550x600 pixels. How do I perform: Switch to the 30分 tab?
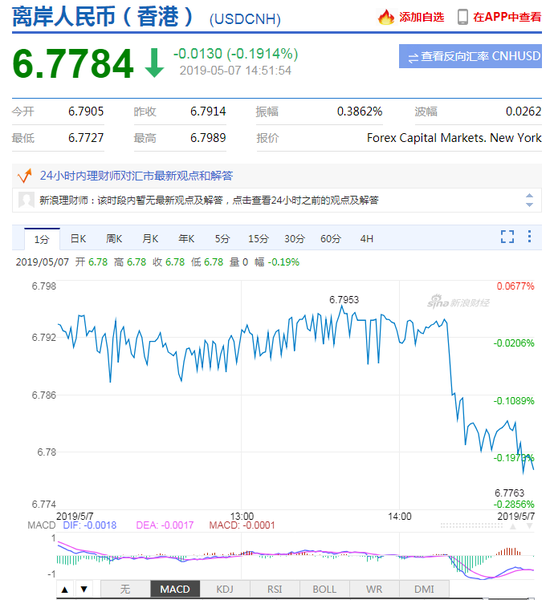pyautogui.click(x=294, y=239)
